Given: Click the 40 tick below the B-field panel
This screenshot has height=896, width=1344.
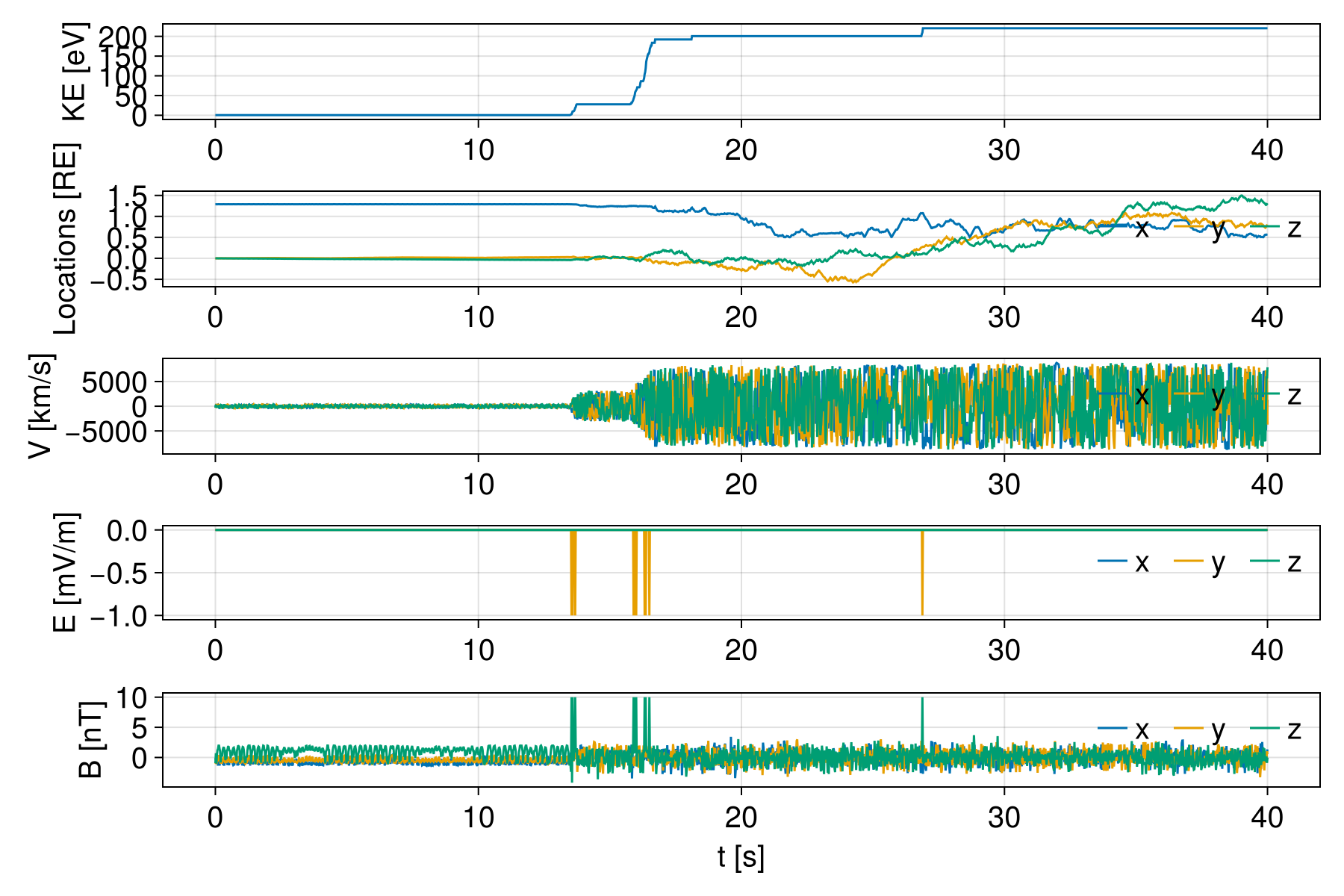Looking at the screenshot, I should [x=1267, y=818].
